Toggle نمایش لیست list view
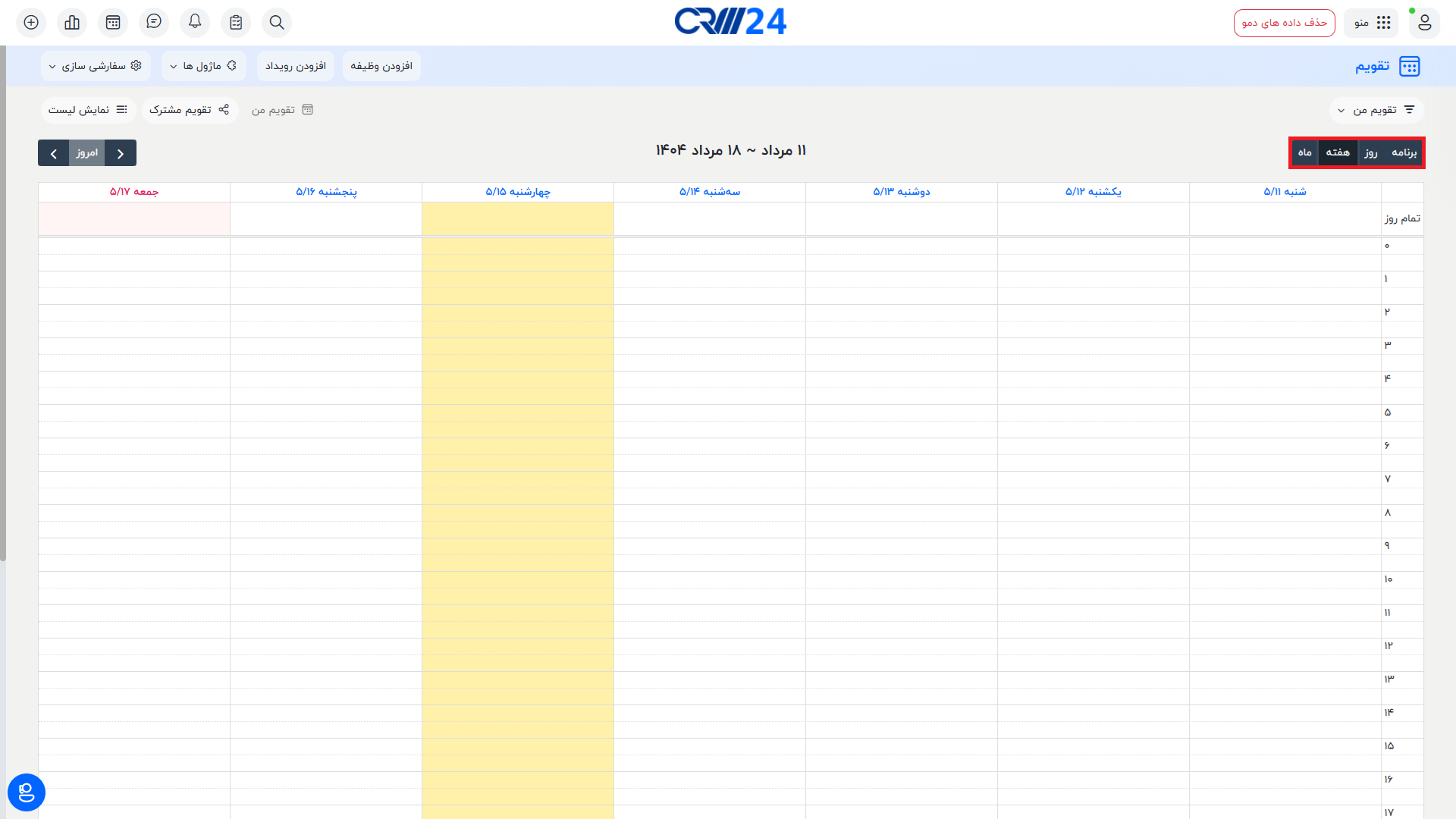The image size is (1456, 819). coord(88,110)
